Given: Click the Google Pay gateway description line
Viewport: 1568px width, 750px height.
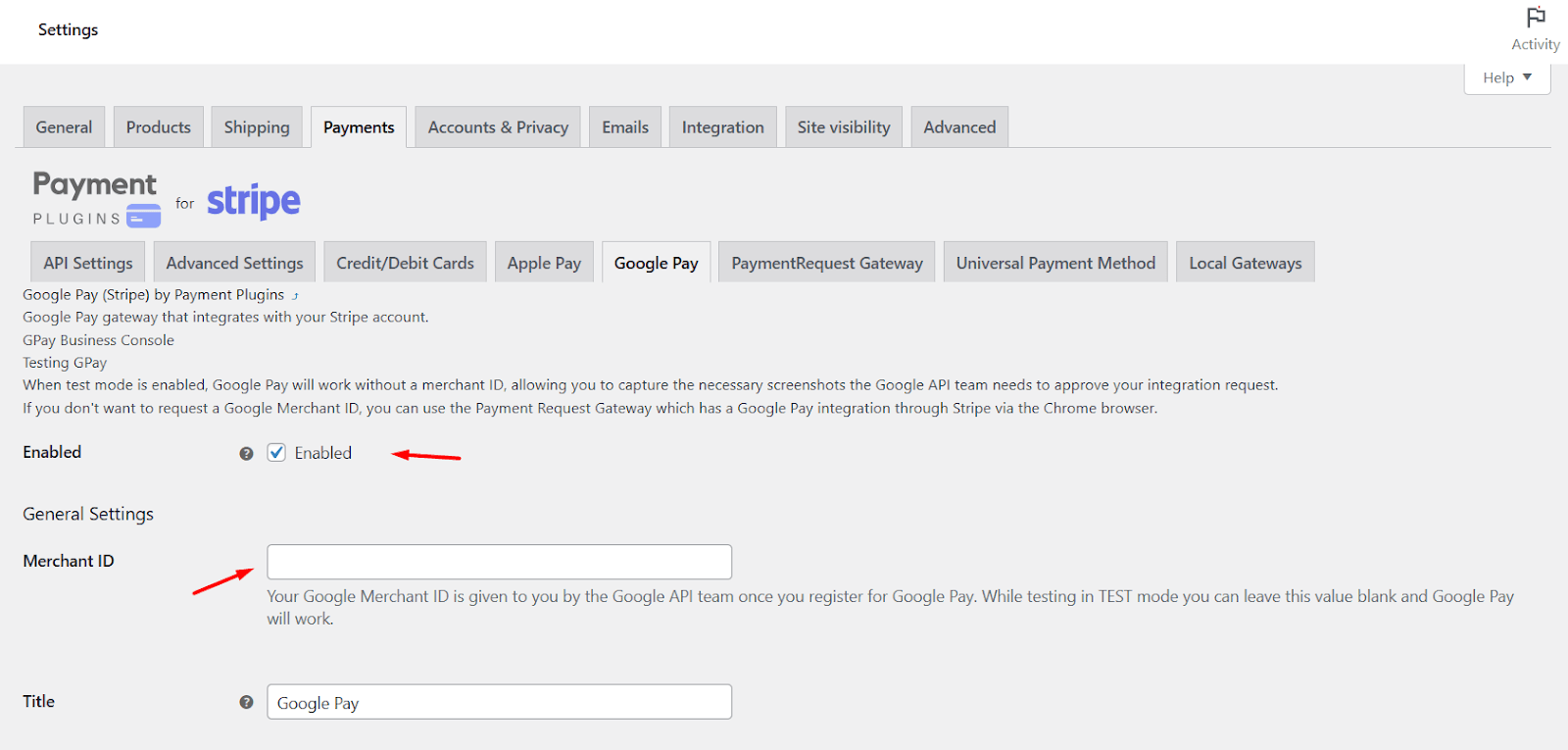Looking at the screenshot, I should tap(225, 318).
